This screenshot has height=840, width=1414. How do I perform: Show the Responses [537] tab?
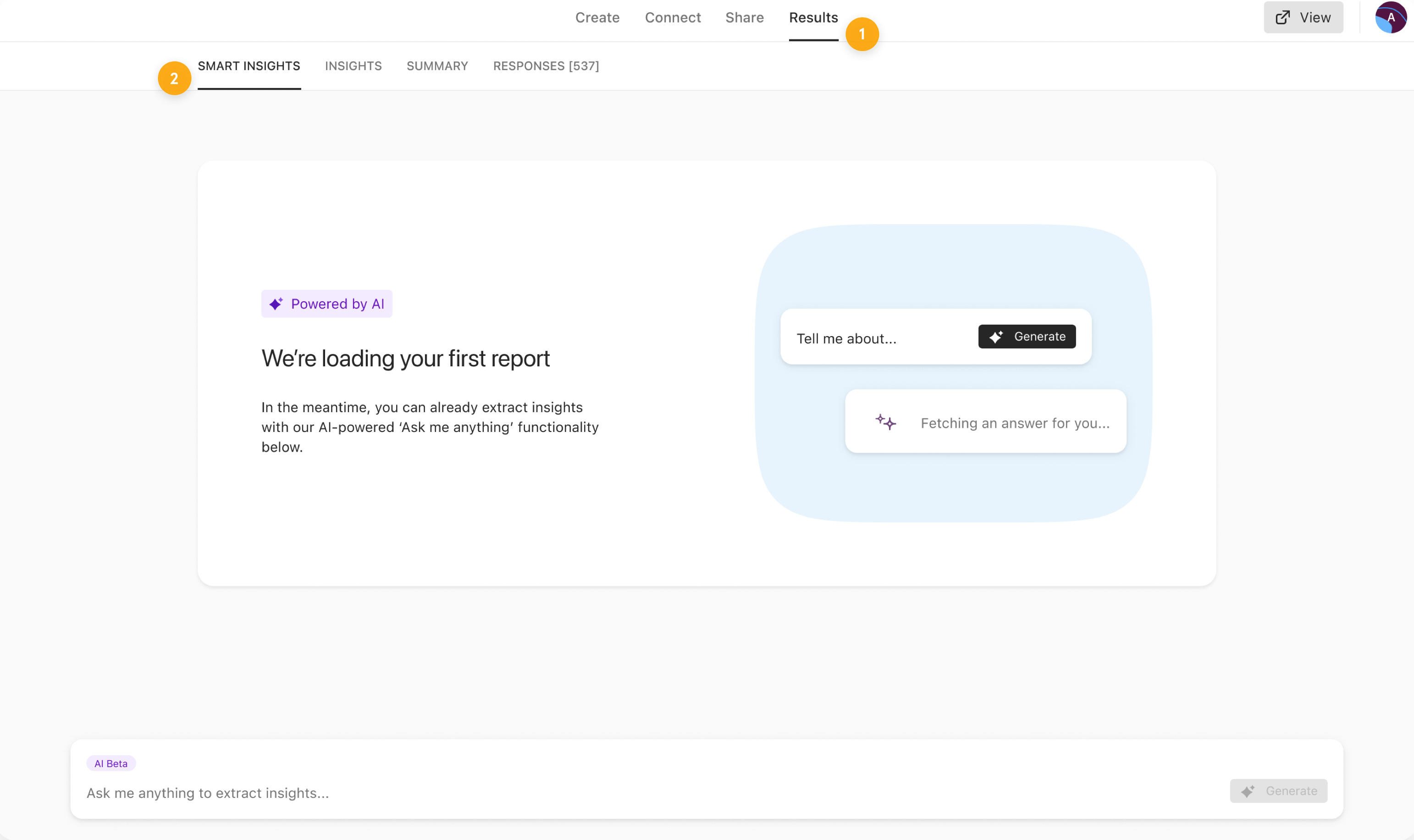point(546,66)
